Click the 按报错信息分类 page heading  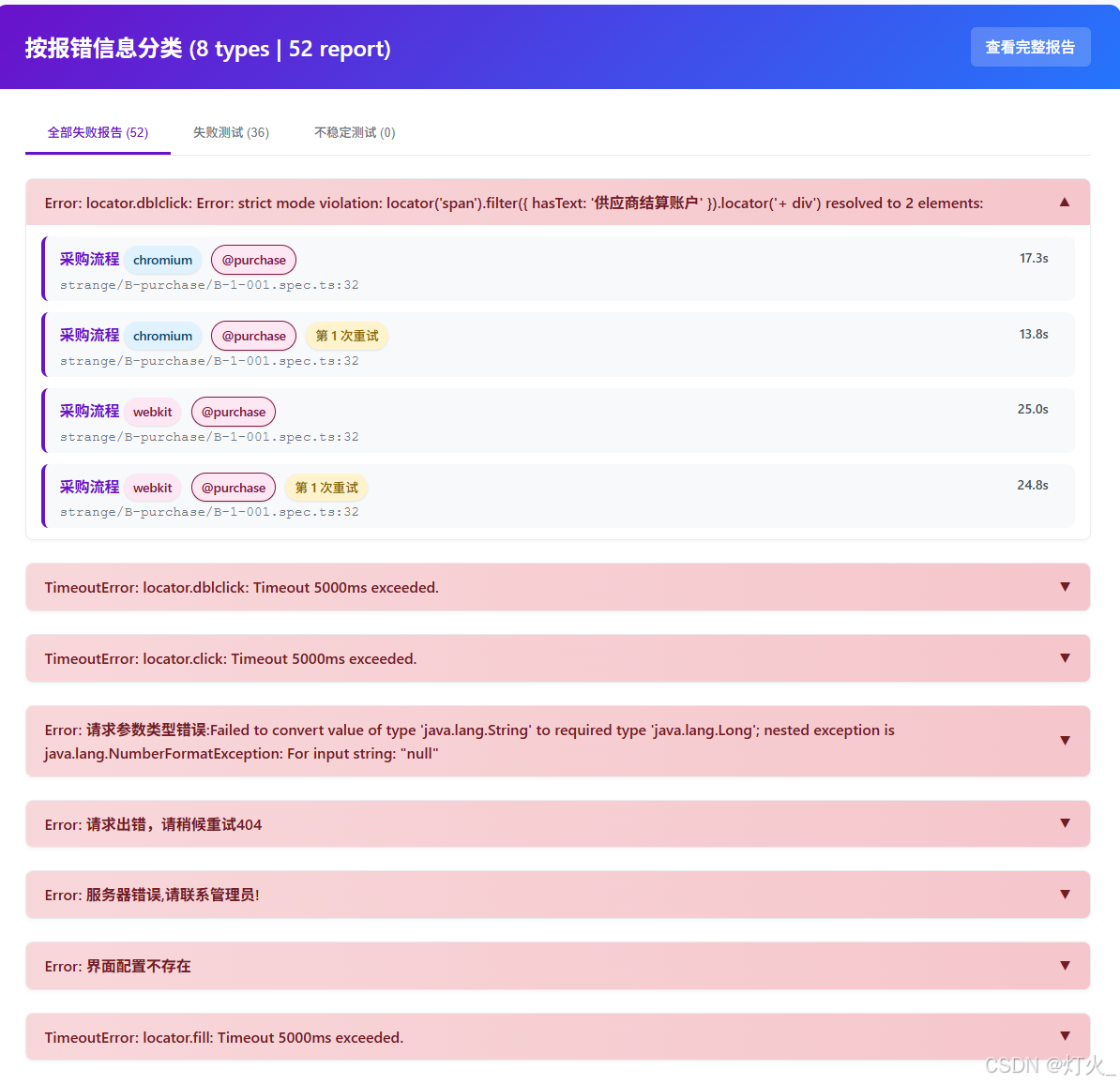pos(208,48)
